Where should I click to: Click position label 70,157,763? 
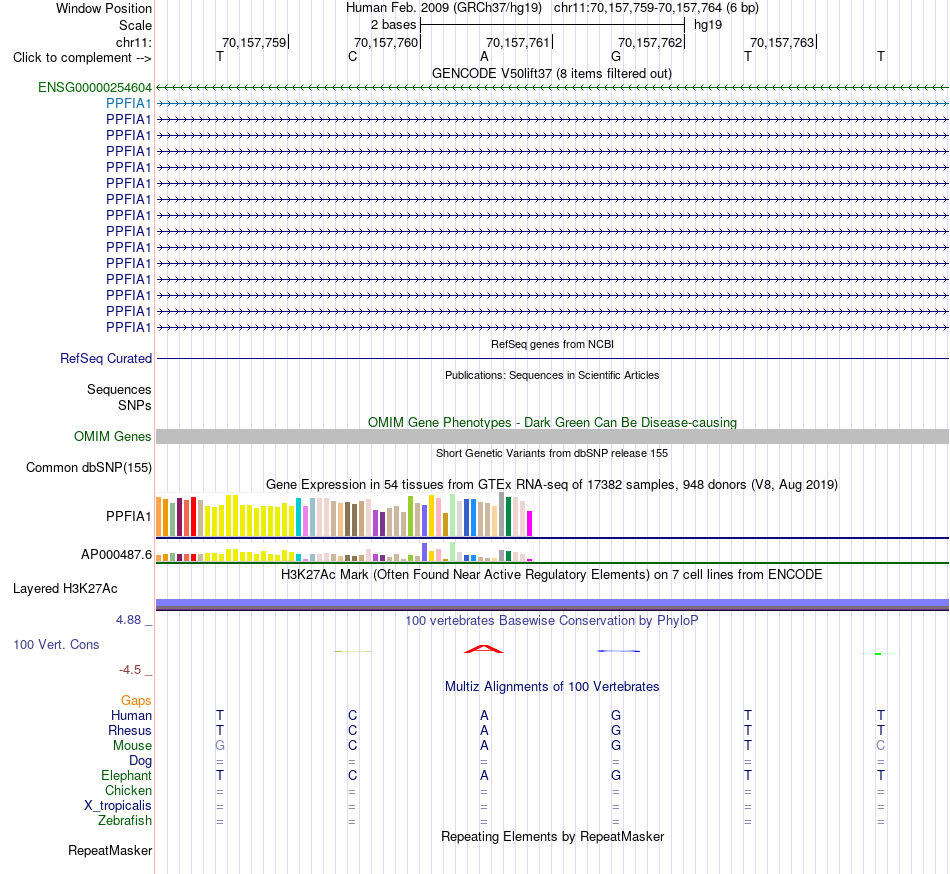[782, 42]
